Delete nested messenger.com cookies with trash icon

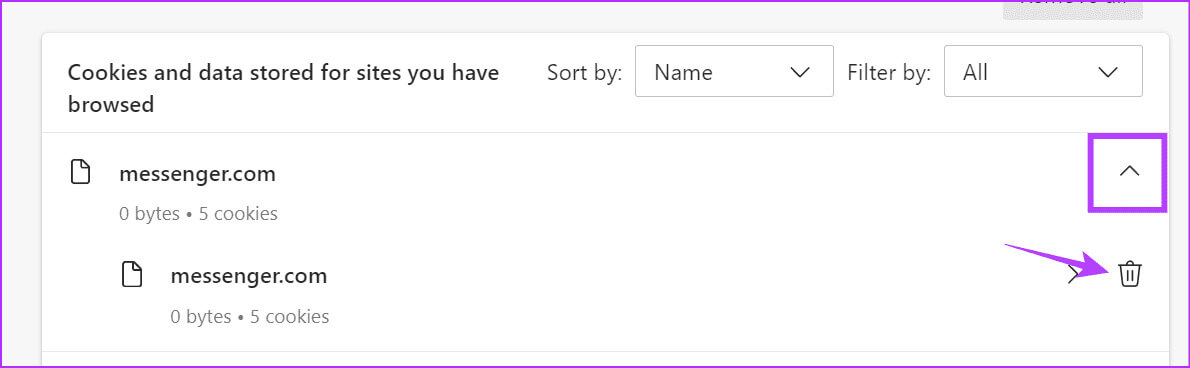[x=1129, y=274]
